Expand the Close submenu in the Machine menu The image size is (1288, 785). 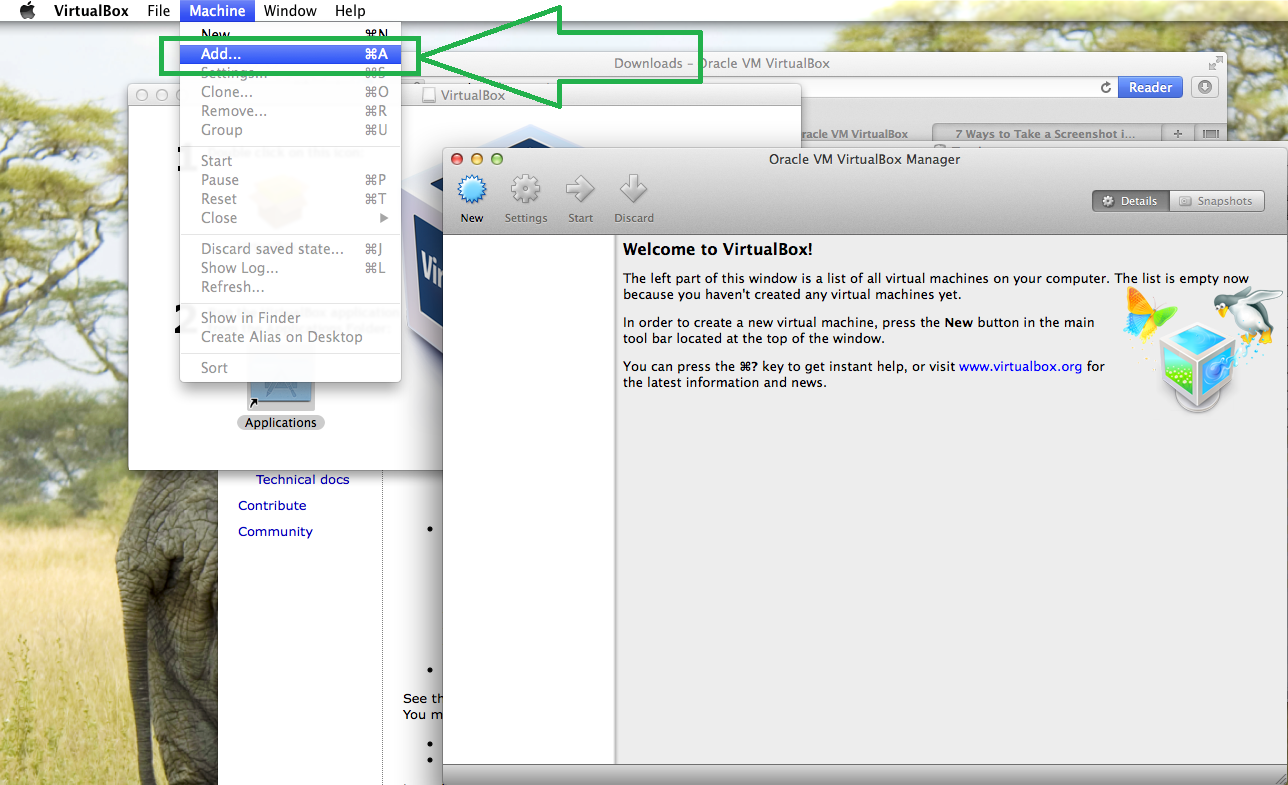click(290, 218)
